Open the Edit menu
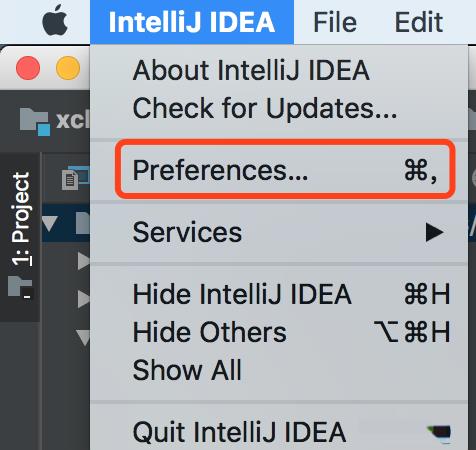 pos(419,22)
